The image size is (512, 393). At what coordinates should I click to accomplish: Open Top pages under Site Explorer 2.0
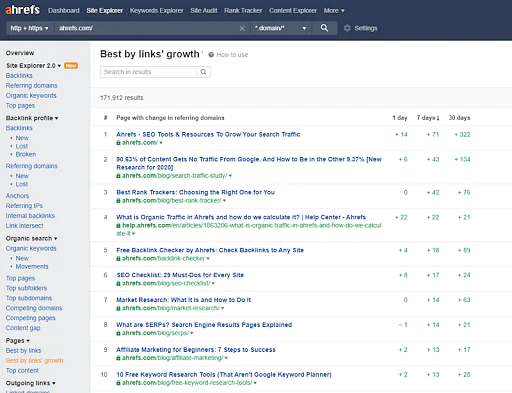[x=20, y=106]
